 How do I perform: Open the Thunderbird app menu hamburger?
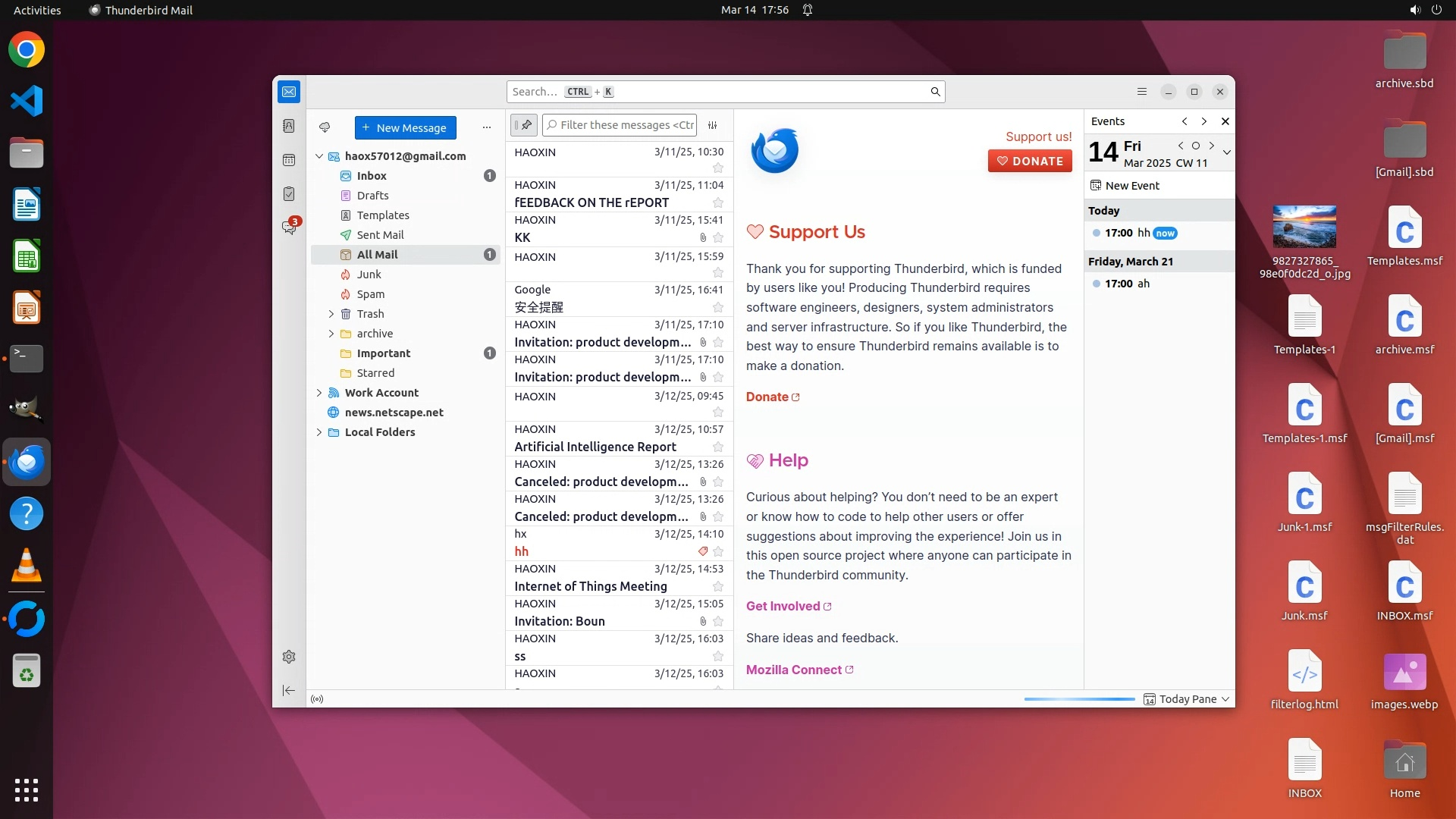1142,92
